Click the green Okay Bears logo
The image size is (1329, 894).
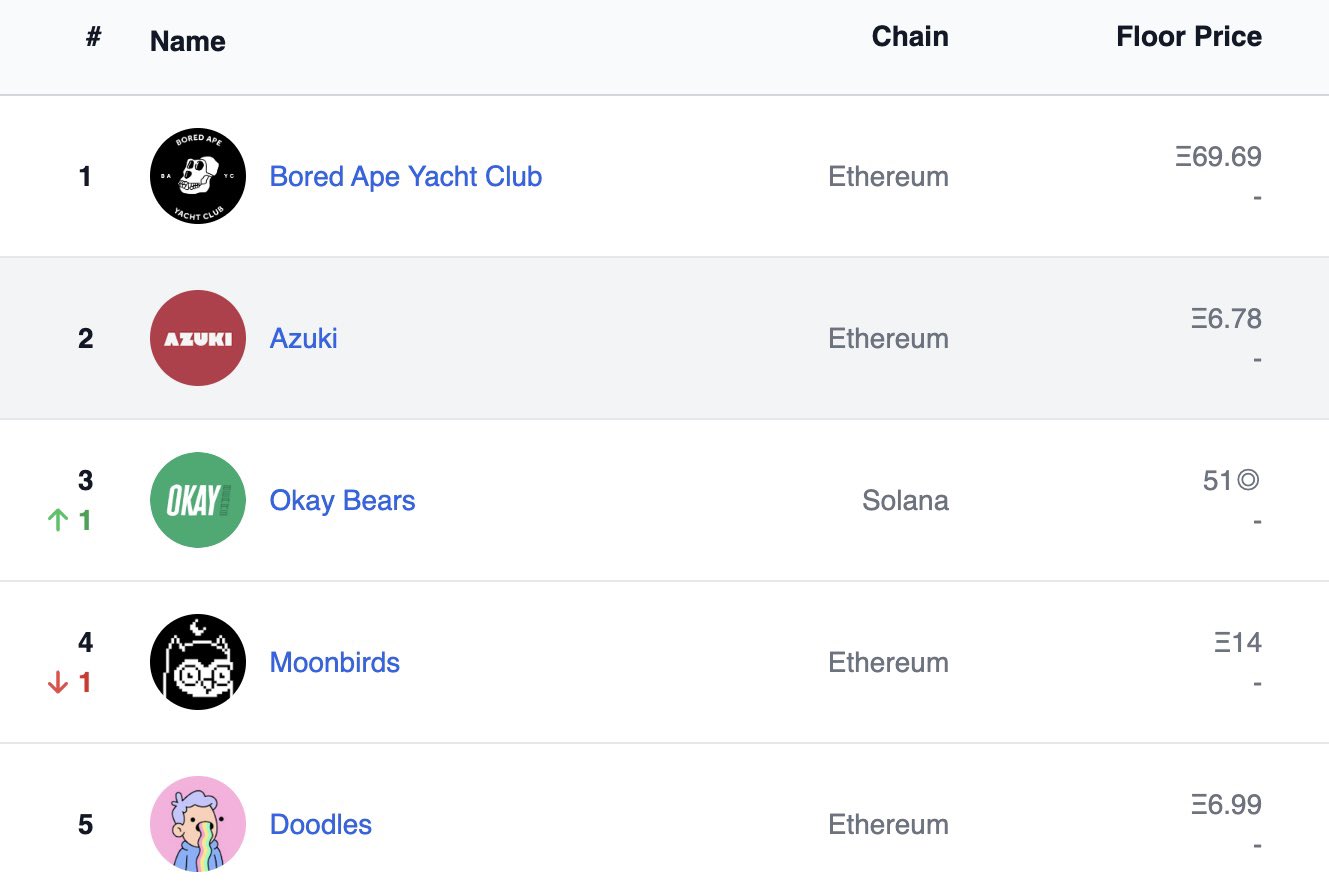click(x=198, y=500)
